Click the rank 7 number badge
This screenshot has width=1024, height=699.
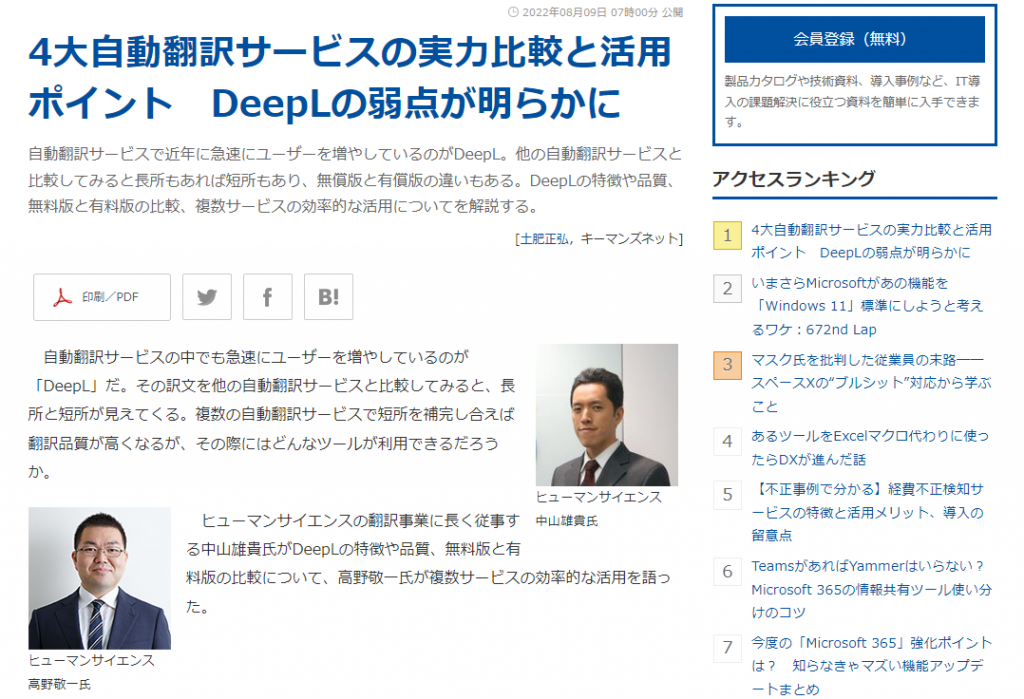click(x=728, y=647)
